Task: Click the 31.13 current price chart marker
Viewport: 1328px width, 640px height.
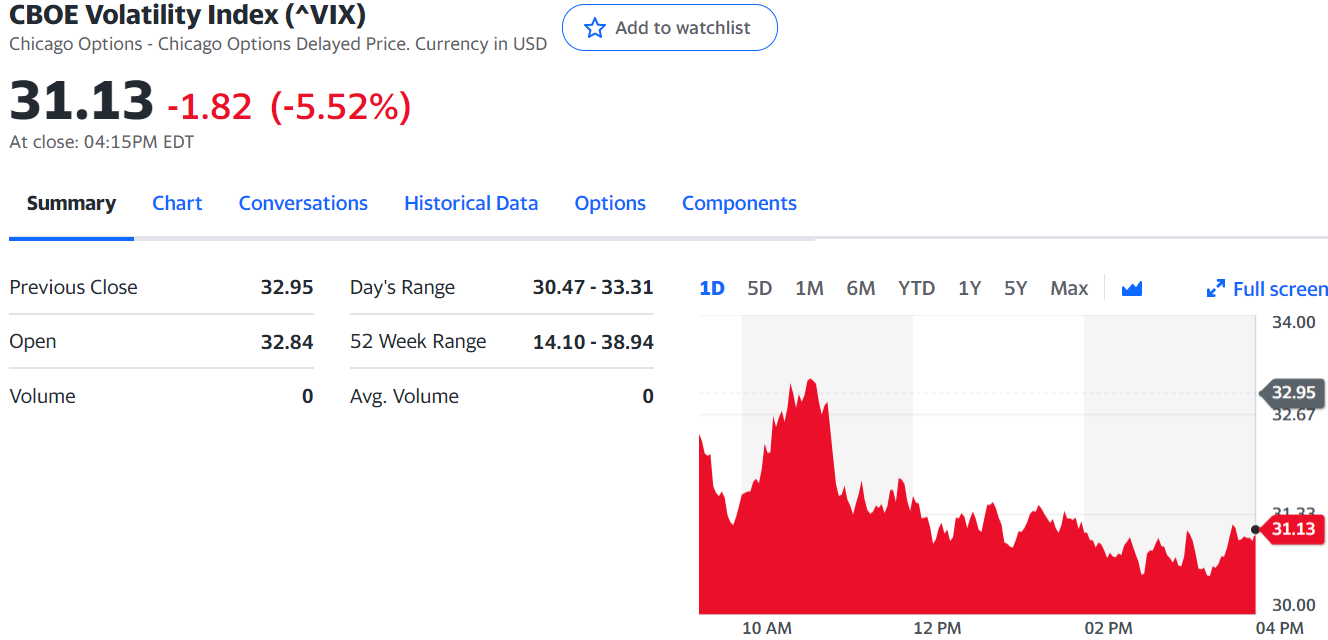Action: 1291,528
